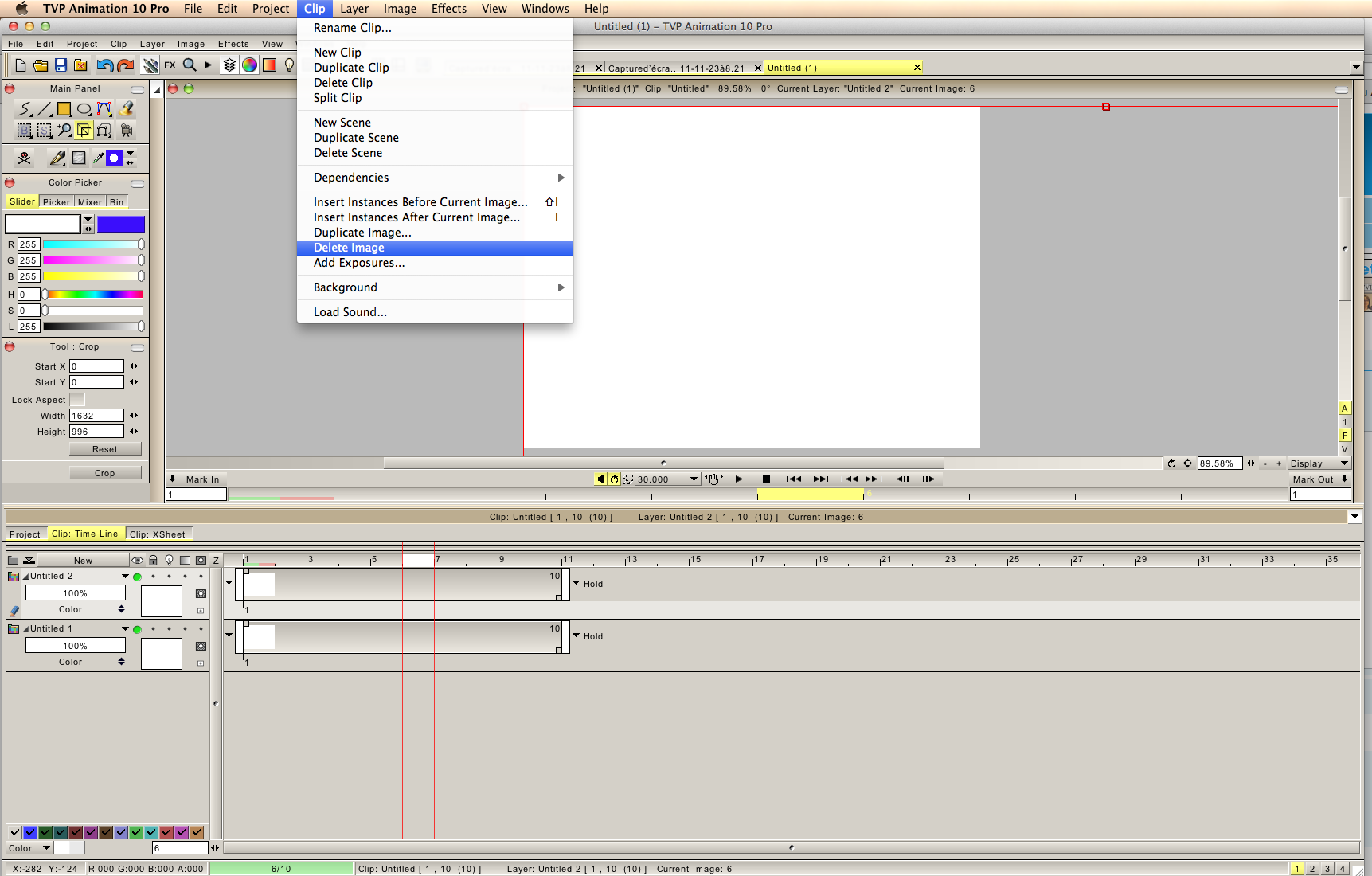The height and width of the screenshot is (876, 1372).
Task: Click the light bulb toolbar icon
Action: point(289,65)
